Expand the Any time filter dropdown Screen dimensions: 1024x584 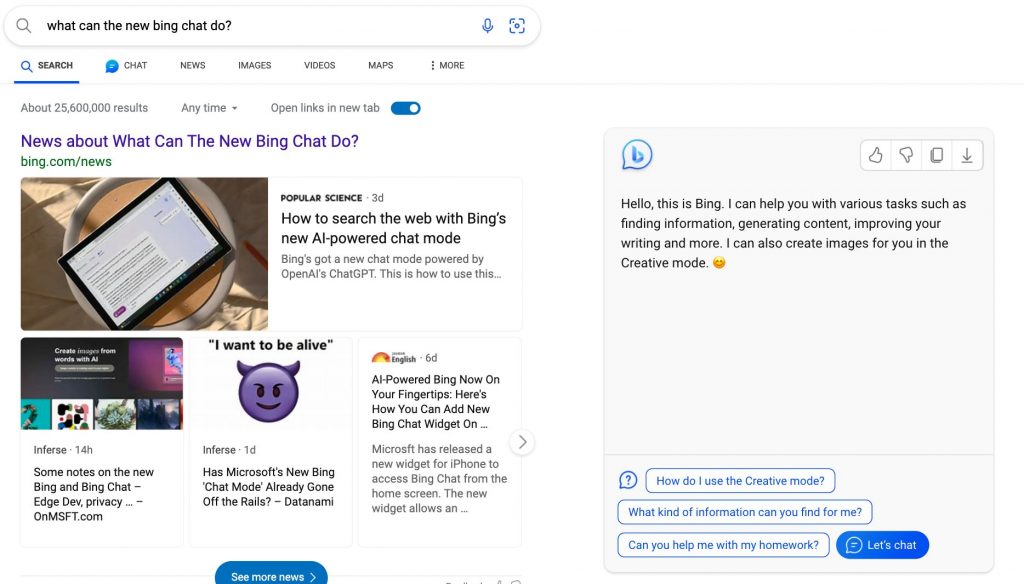209,108
